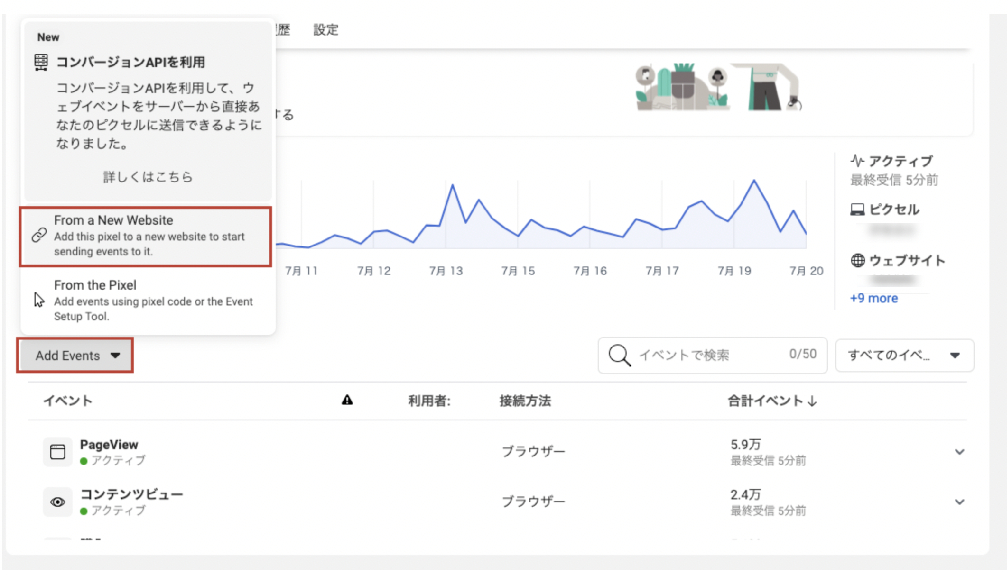Switch to the 設定 tab
The image size is (1007, 570).
[326, 30]
